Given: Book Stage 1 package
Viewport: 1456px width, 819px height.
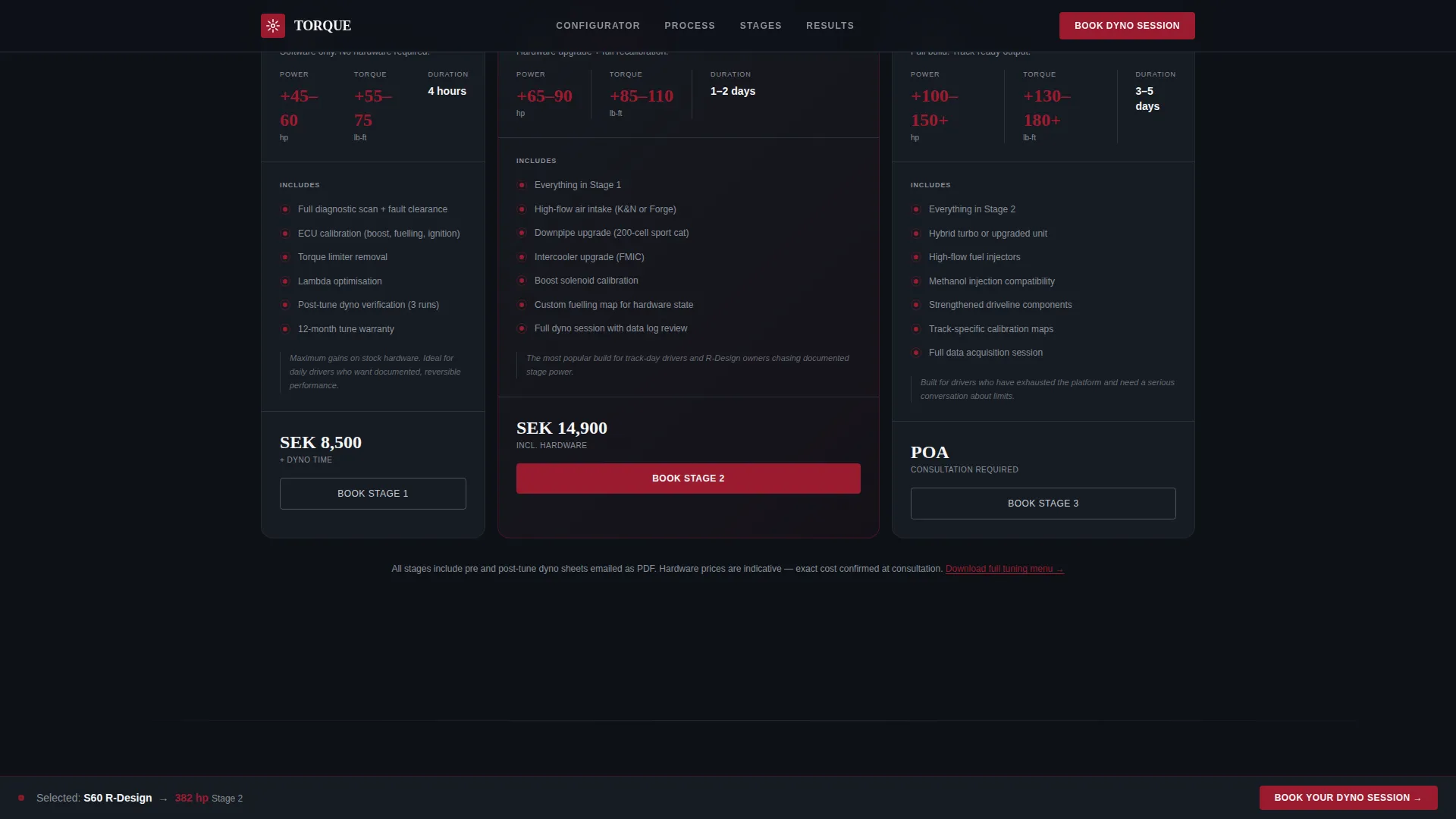Looking at the screenshot, I should click(373, 494).
